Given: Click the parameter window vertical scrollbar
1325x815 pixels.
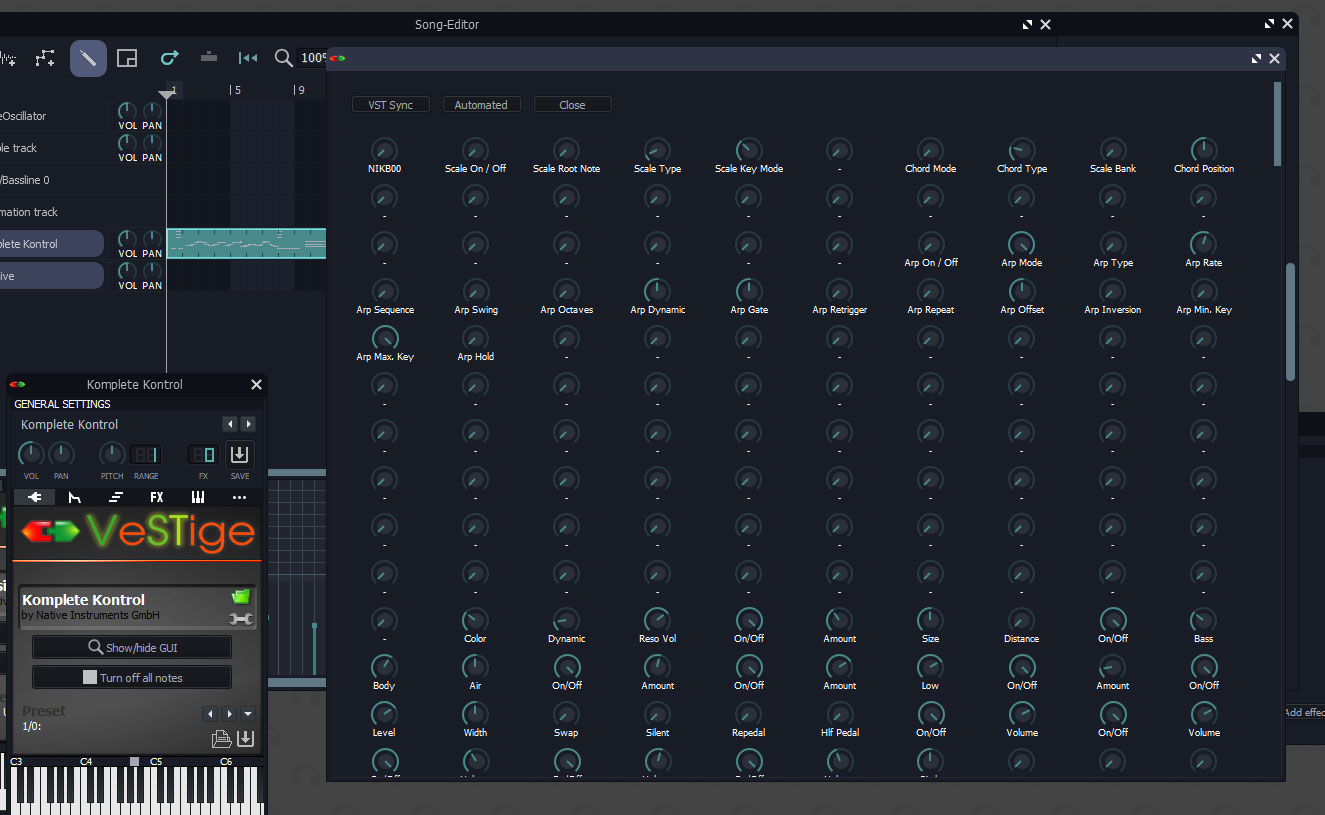Looking at the screenshot, I should (x=1277, y=123).
